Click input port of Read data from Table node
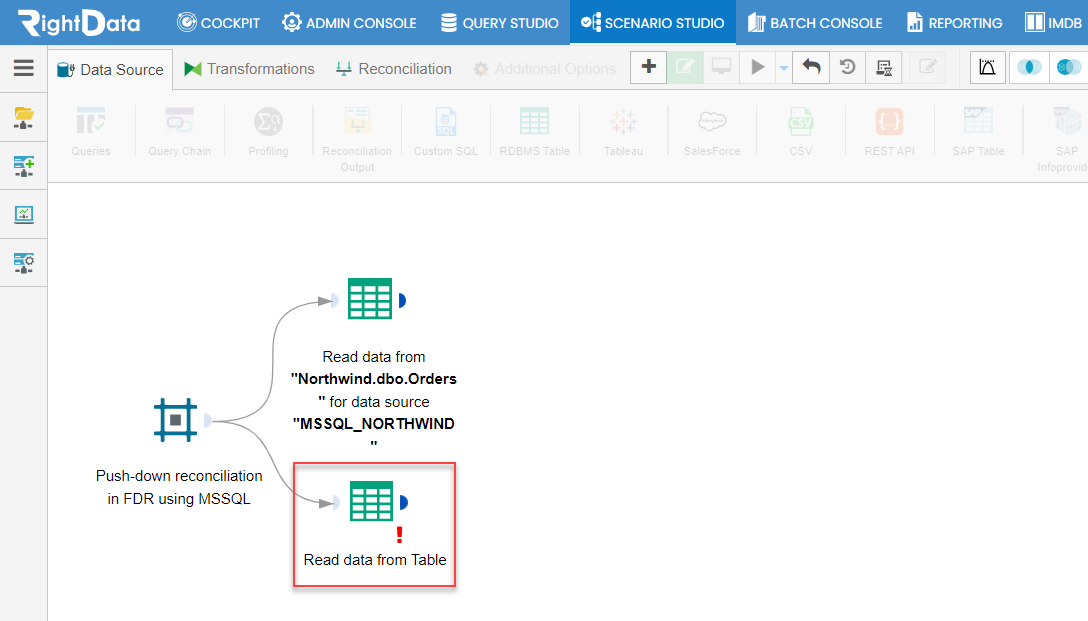Viewport: 1088px width, 621px height. (337, 502)
